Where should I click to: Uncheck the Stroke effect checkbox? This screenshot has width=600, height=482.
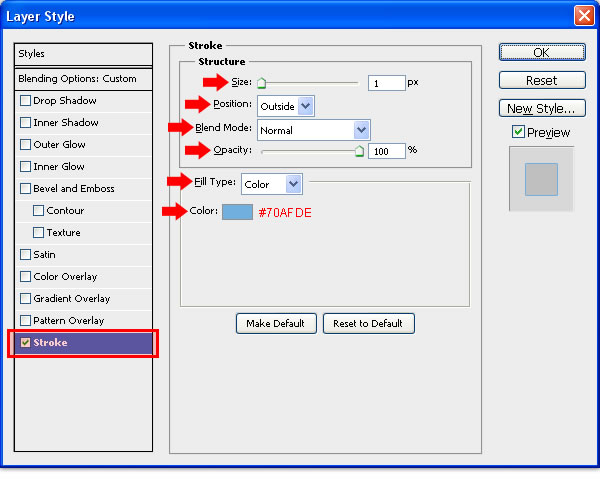25,342
